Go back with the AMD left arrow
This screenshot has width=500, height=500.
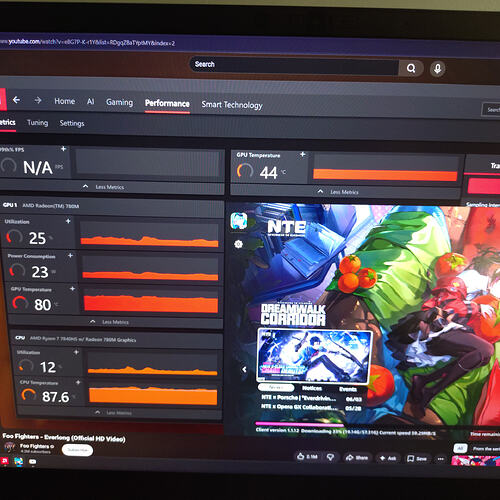pos(16,100)
